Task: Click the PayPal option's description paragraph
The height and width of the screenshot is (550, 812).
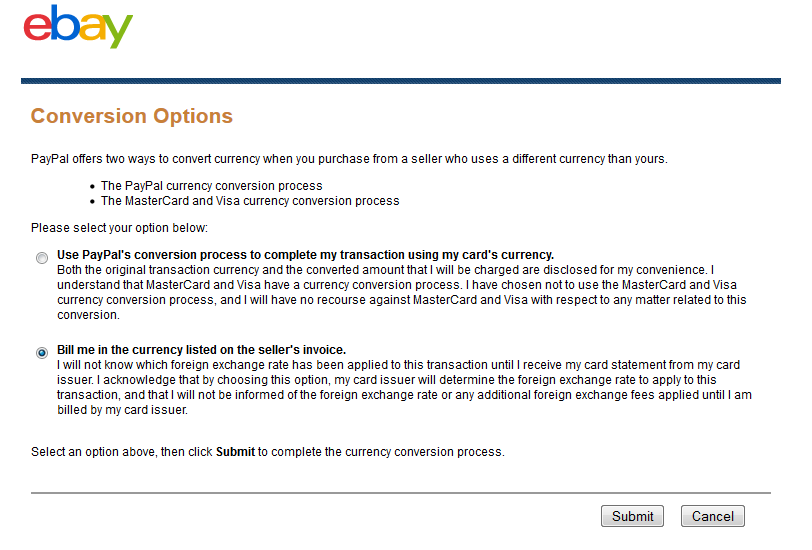Action: coord(400,293)
